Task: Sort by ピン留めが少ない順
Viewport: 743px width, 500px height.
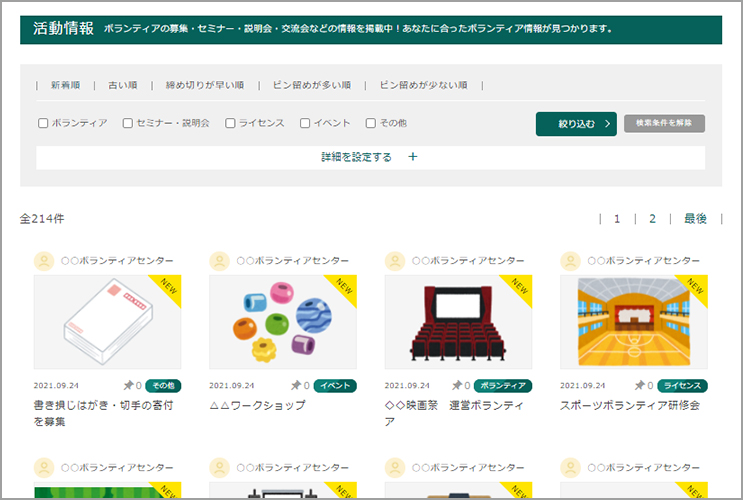Action: [x=424, y=85]
